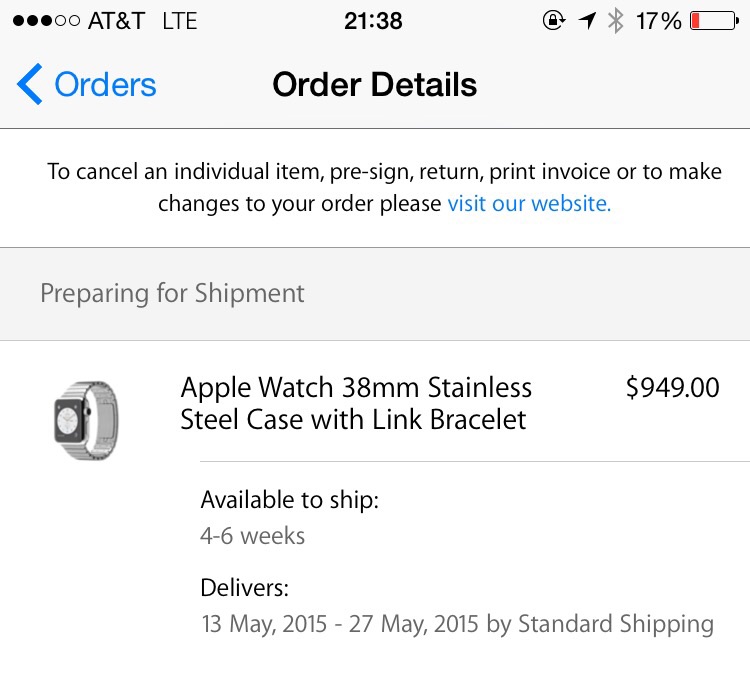The width and height of the screenshot is (750, 696).
Task: Tap the Apple Watch product thumbnail
Action: (x=85, y=420)
